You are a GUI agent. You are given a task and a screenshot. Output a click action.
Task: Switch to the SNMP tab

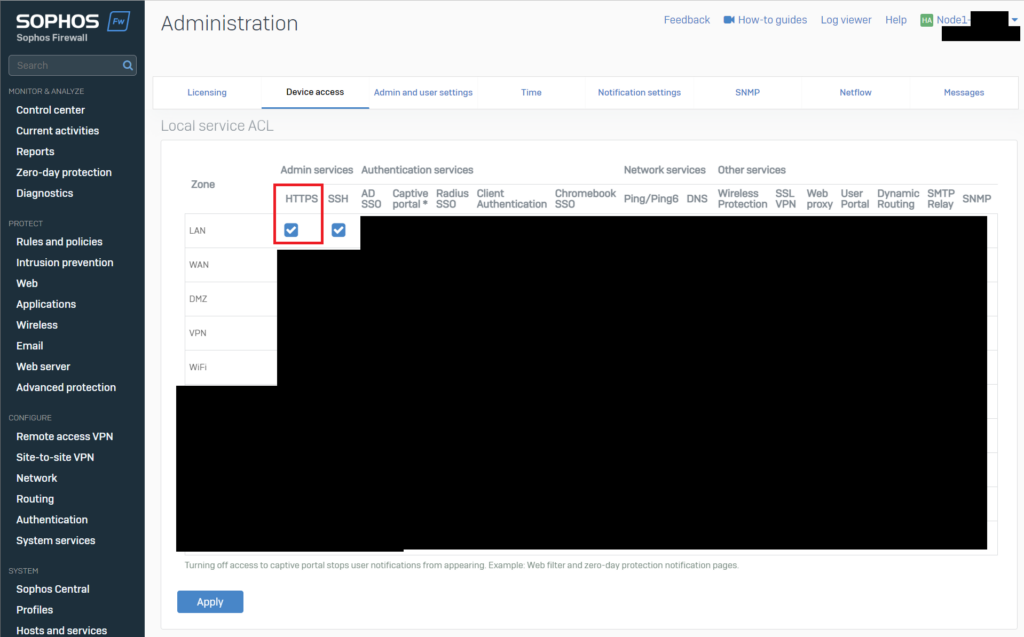tap(747, 92)
